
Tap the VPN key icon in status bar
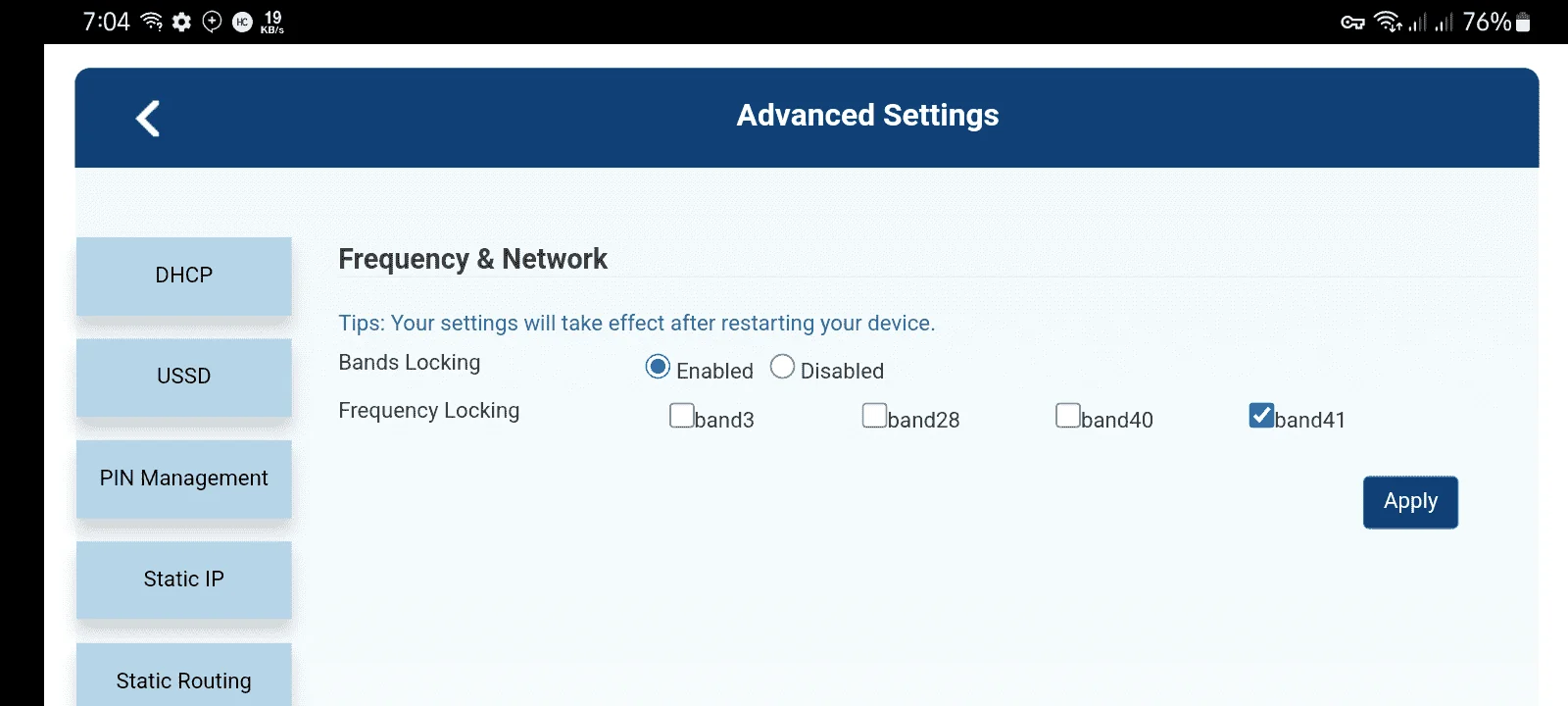1353,23
